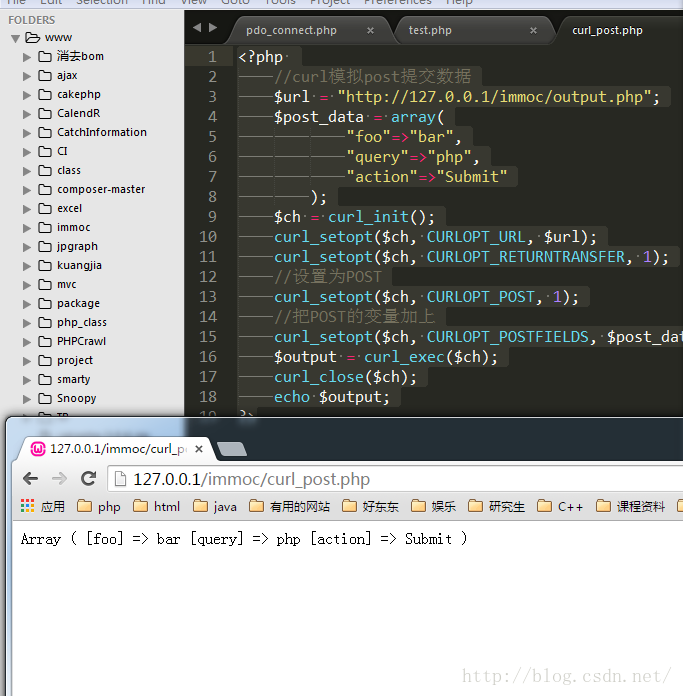Viewport: 683px width, 696px height.
Task: Switch to the curl_post.php tab
Action: [x=607, y=30]
